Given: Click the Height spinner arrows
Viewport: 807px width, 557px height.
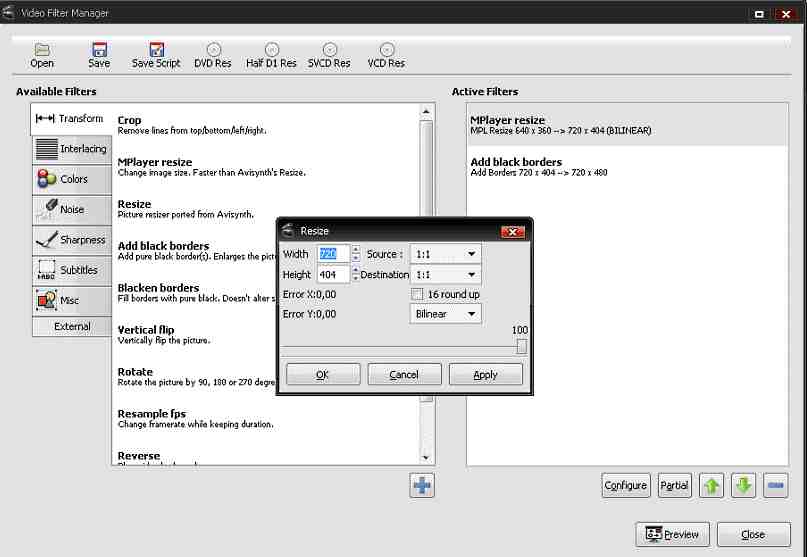Looking at the screenshot, I should pos(355,275).
